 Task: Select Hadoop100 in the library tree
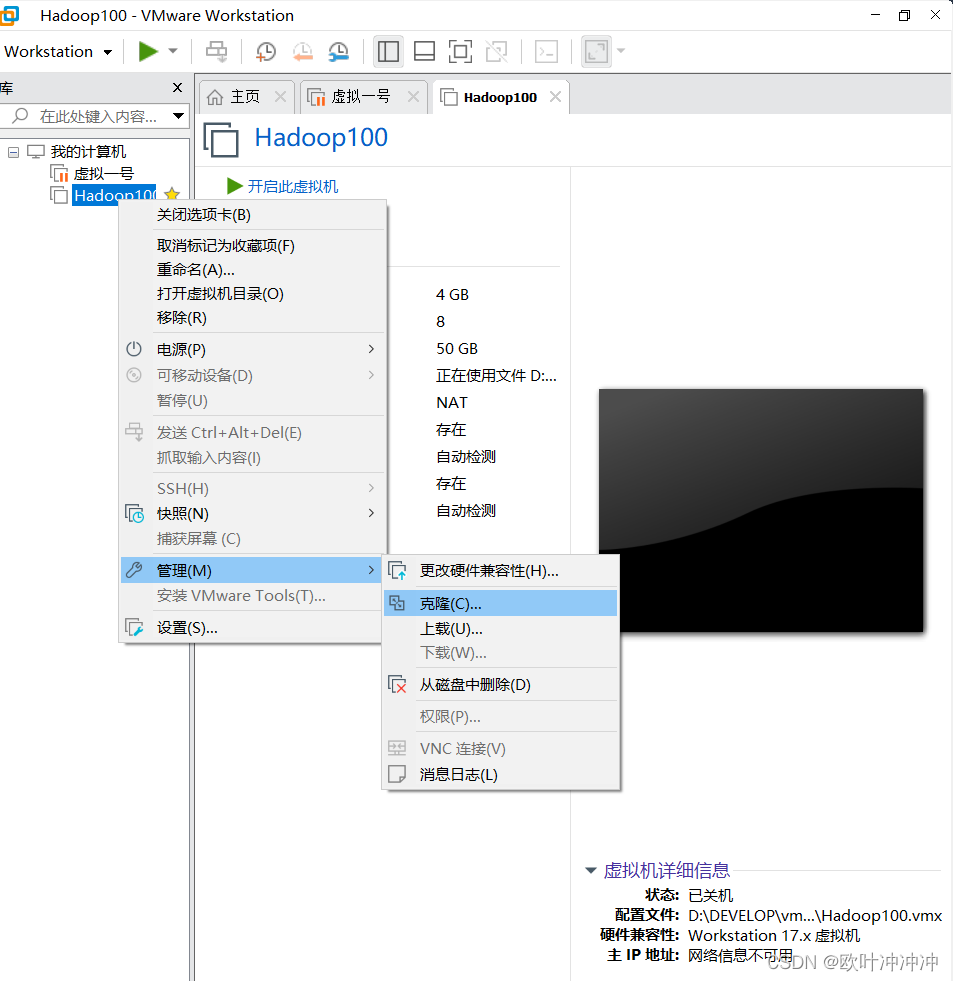coord(114,195)
